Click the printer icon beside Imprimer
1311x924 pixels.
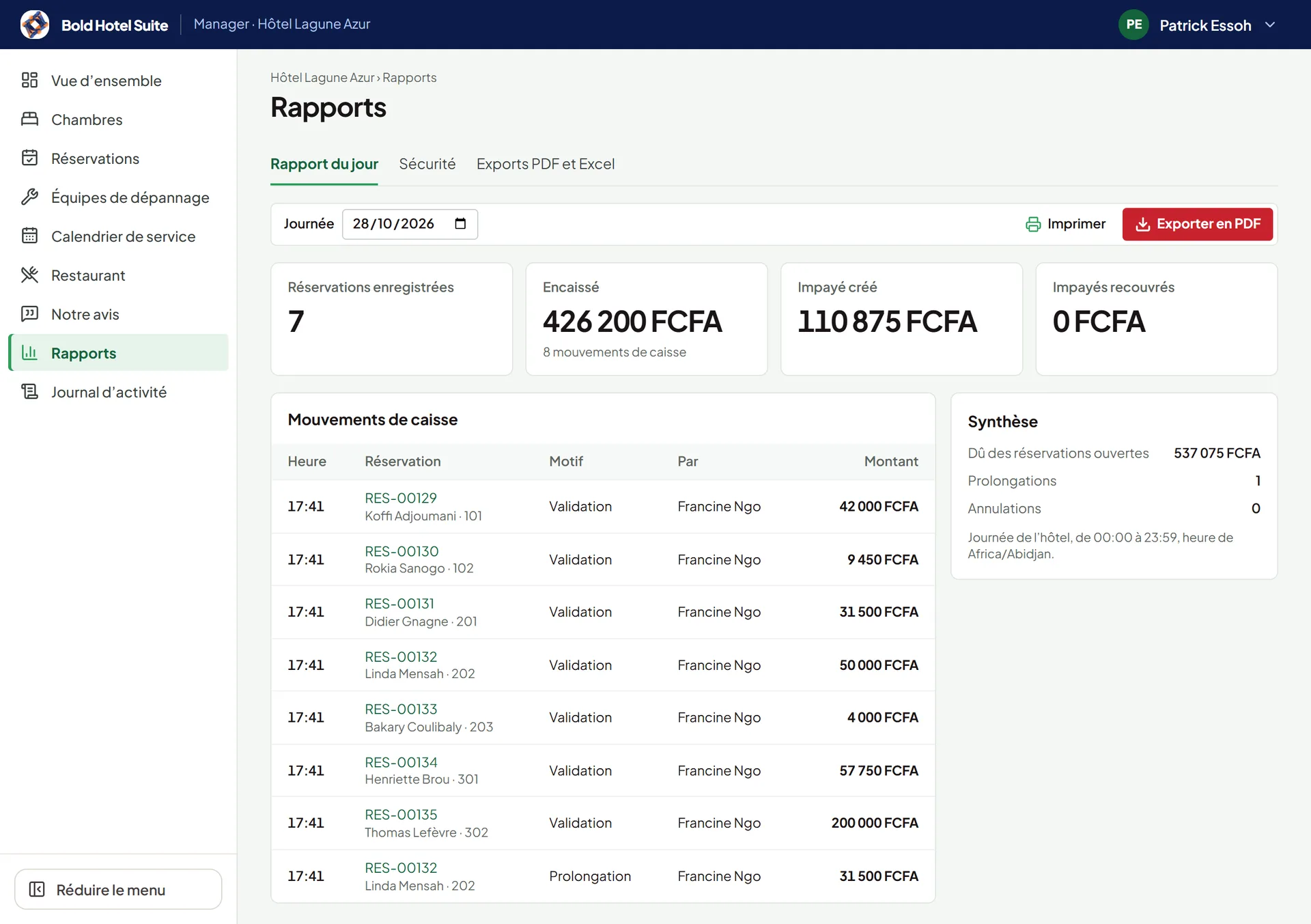(x=1033, y=224)
